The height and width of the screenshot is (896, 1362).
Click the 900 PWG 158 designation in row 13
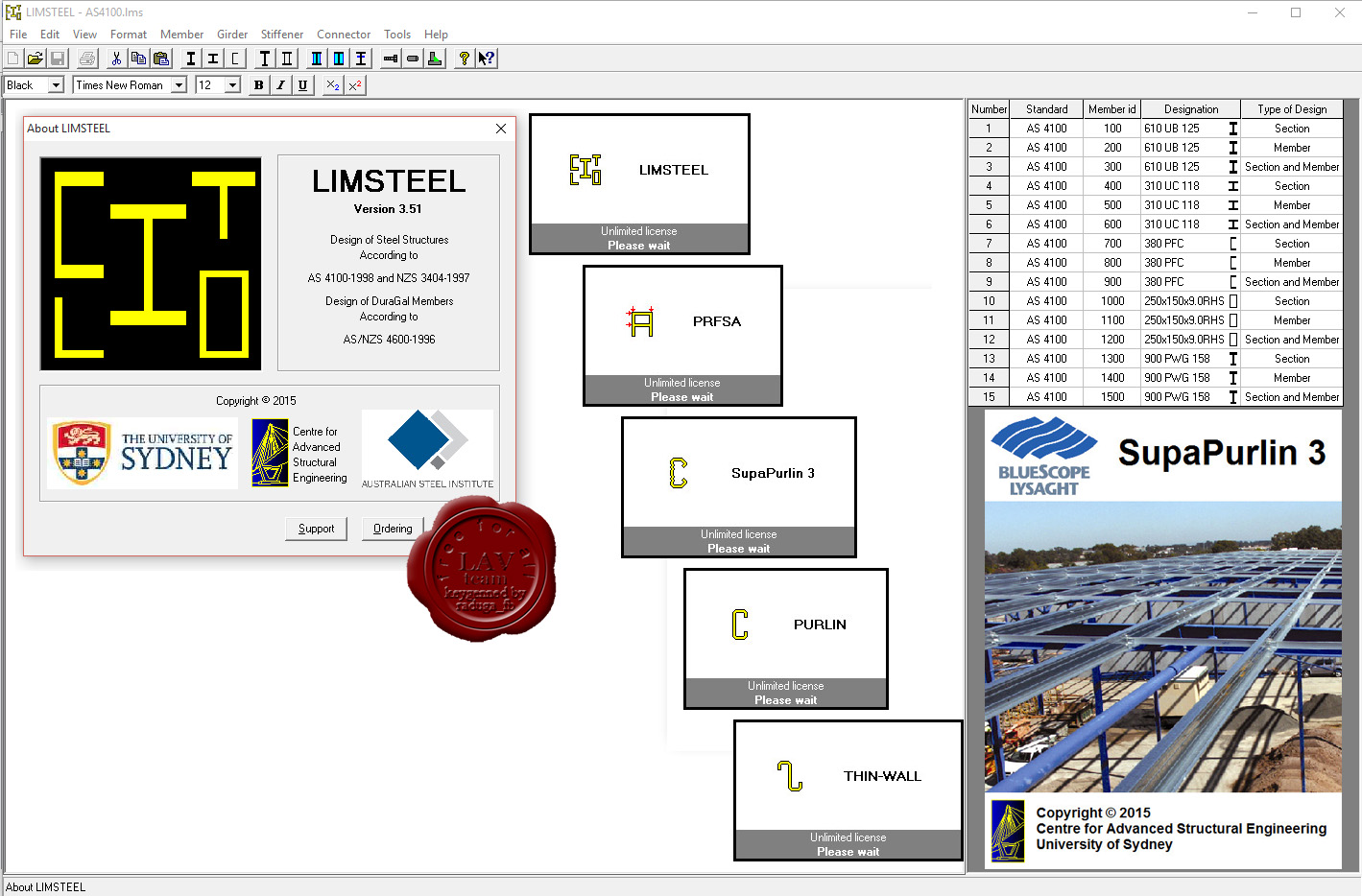pyautogui.click(x=1177, y=359)
